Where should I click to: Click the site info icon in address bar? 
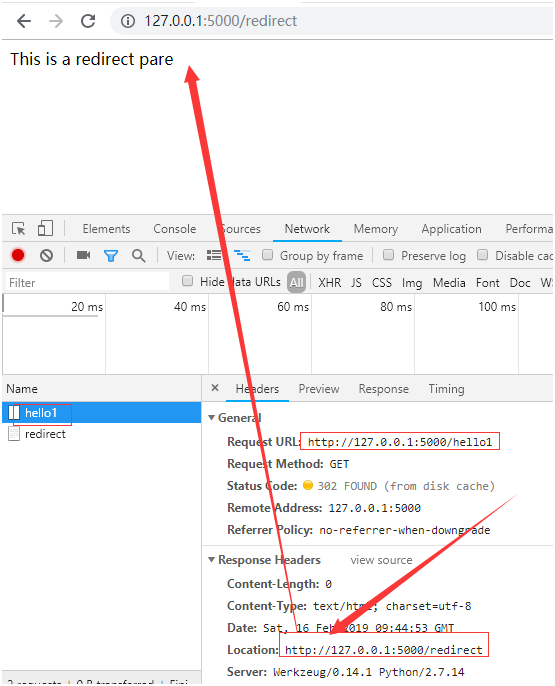[x=128, y=21]
